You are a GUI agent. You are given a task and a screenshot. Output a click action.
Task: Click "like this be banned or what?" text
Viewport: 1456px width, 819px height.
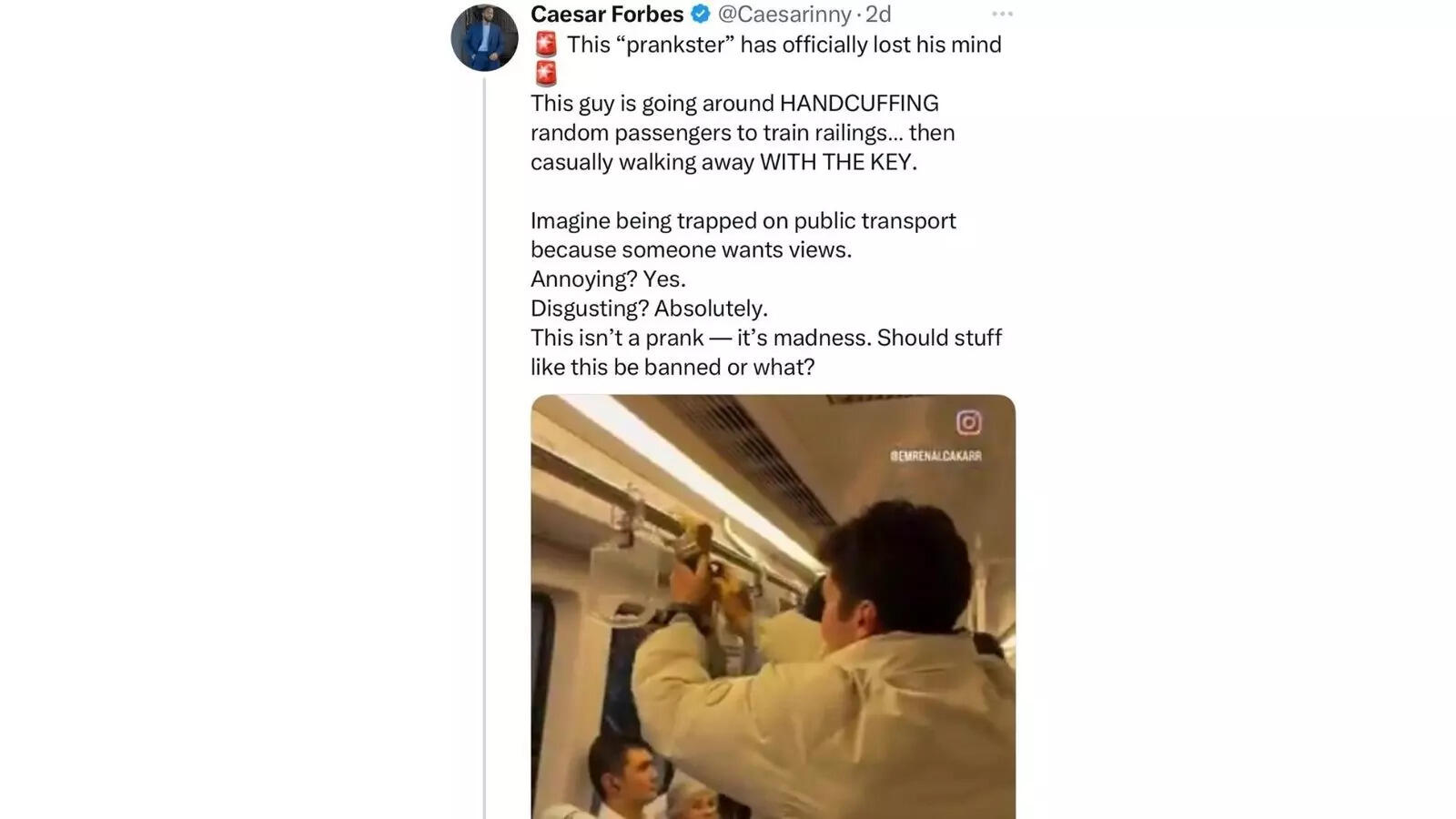tap(672, 367)
